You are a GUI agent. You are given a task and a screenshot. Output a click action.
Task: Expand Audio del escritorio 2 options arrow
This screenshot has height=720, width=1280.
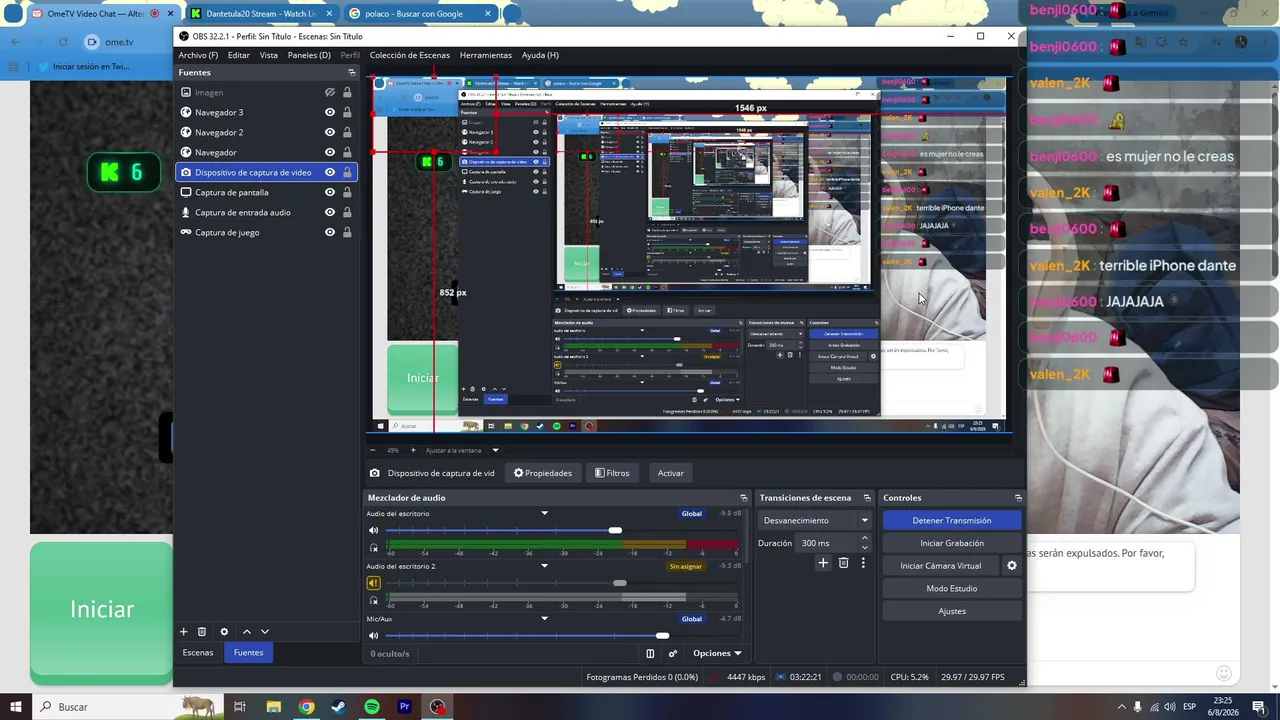pos(545,566)
